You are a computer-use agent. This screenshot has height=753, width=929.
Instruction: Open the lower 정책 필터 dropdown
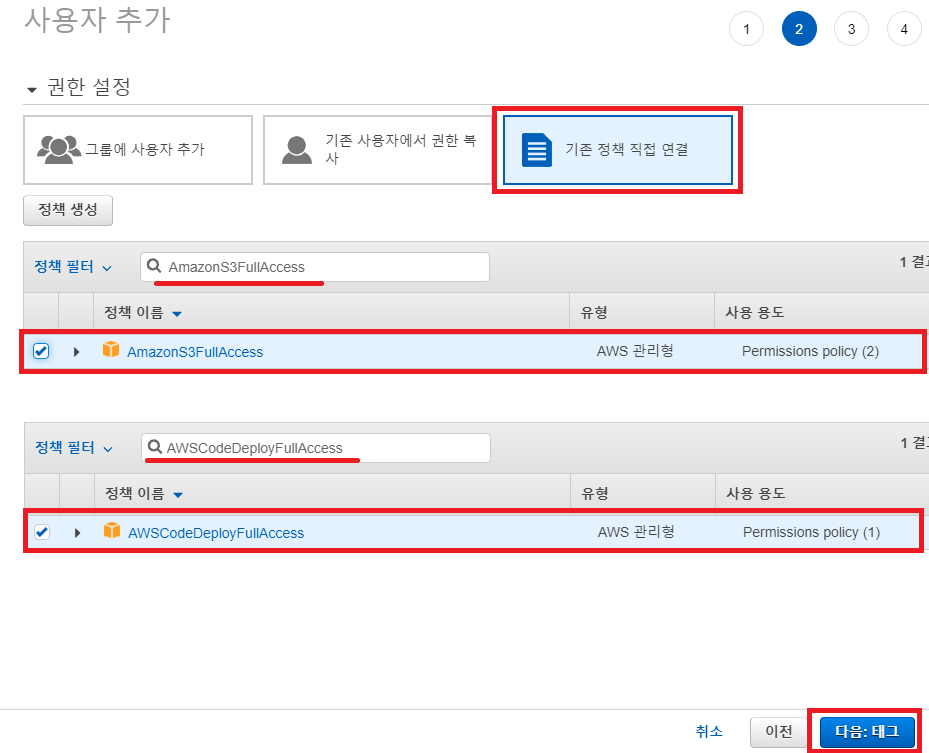click(74, 447)
